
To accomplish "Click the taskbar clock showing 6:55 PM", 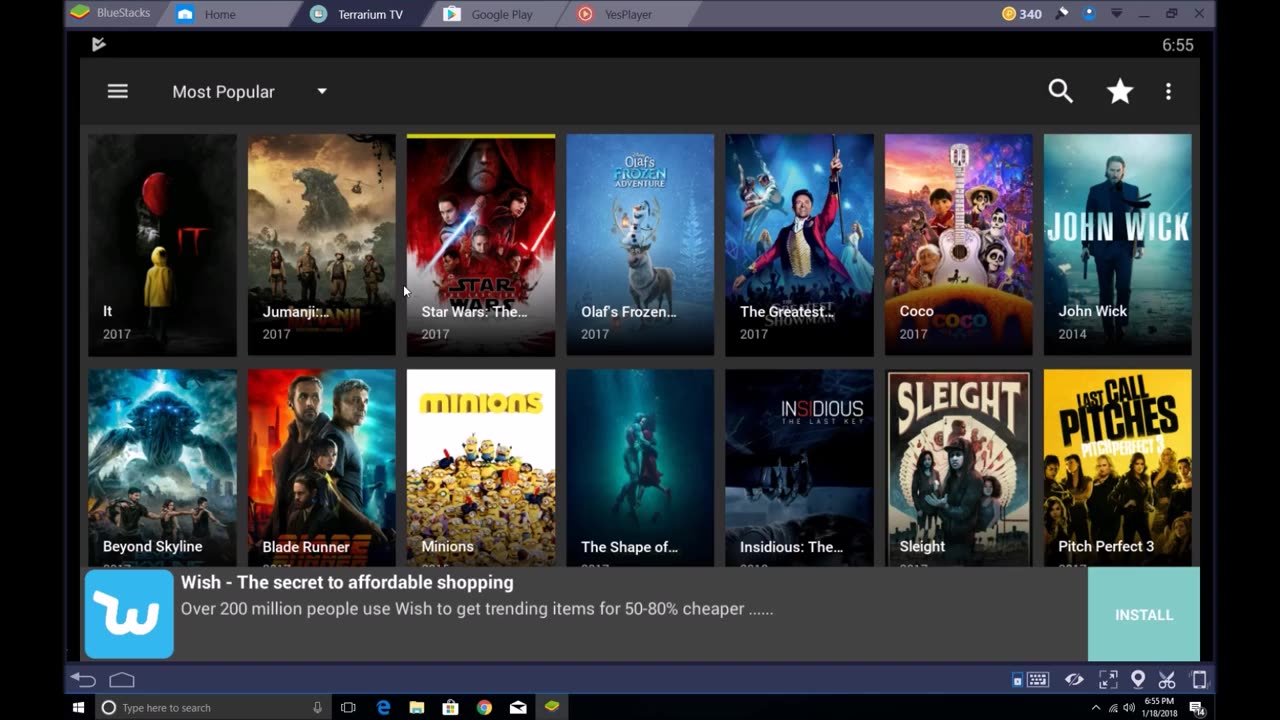I will click(1160, 707).
